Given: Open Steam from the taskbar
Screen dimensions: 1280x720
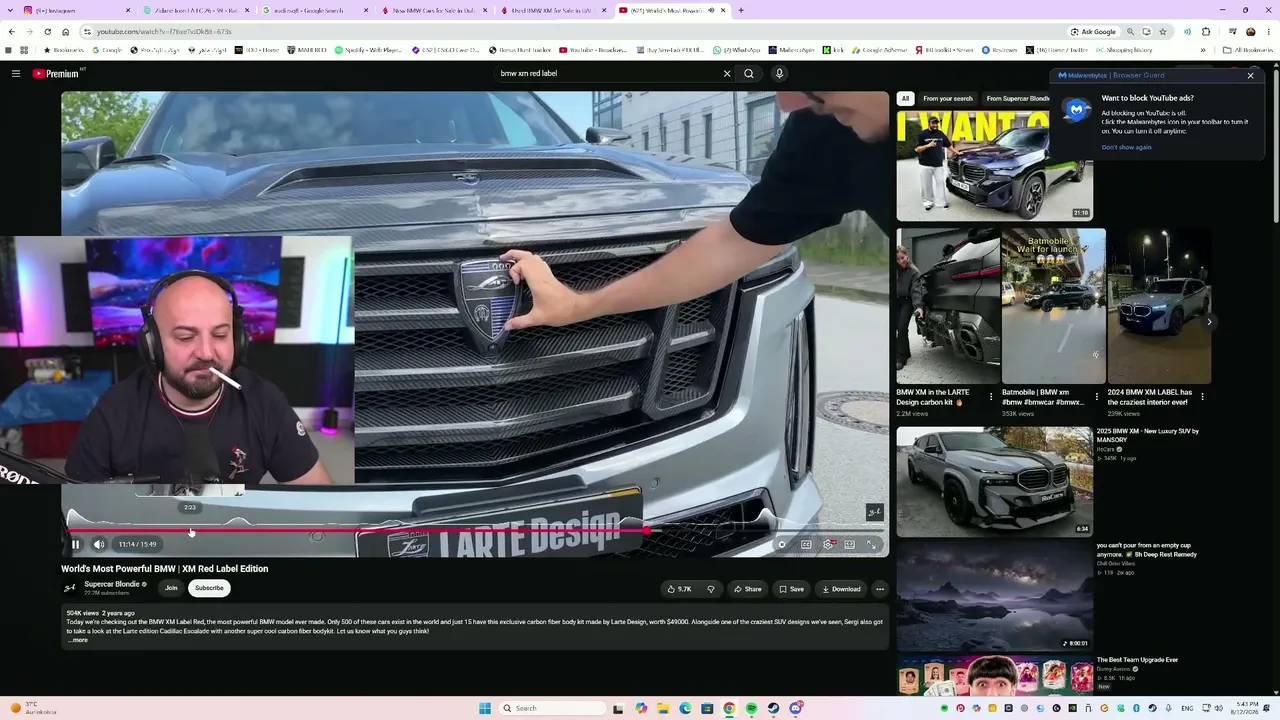Looking at the screenshot, I should click(773, 708).
